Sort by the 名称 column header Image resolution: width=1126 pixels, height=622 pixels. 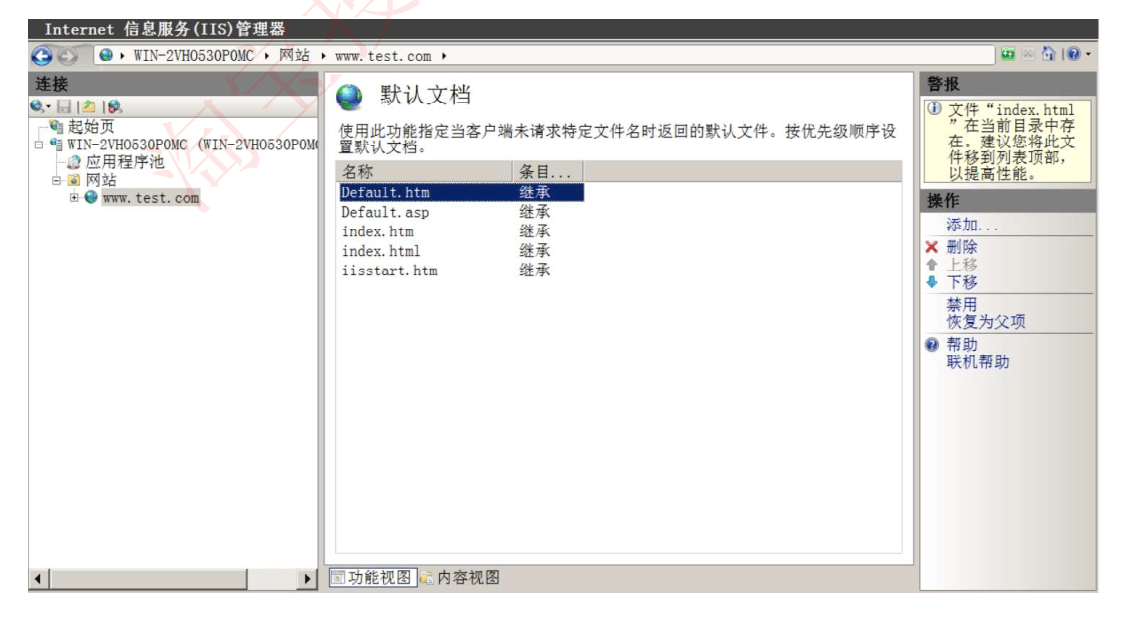424,172
